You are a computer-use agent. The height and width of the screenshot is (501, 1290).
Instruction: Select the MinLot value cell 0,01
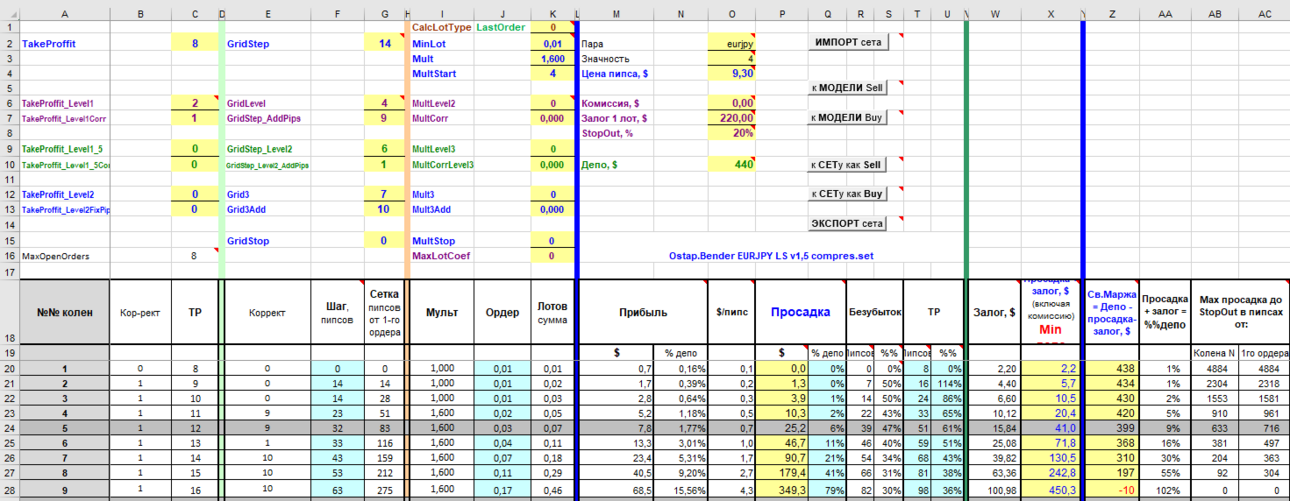pyautogui.click(x=552, y=44)
